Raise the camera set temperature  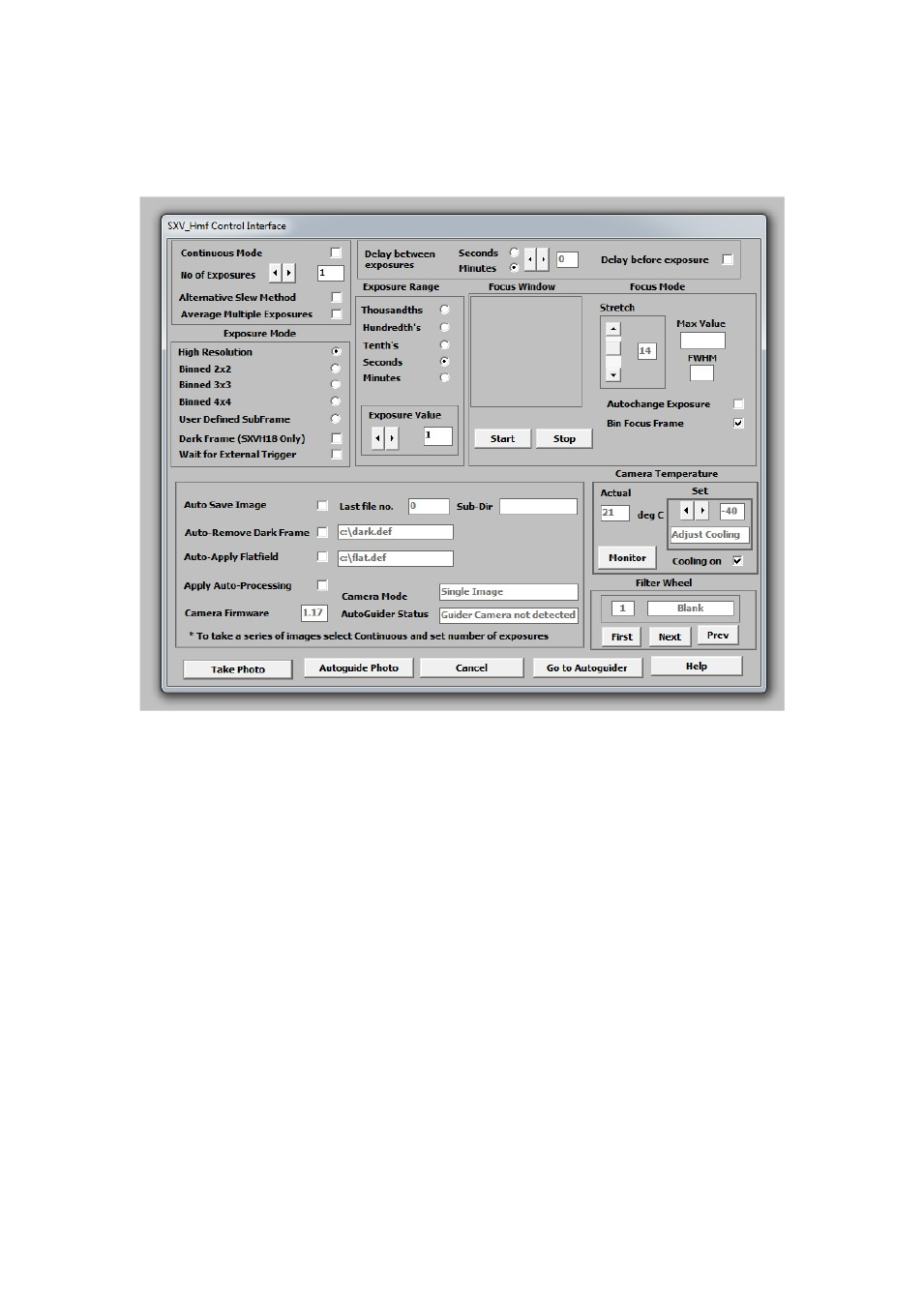(702, 511)
